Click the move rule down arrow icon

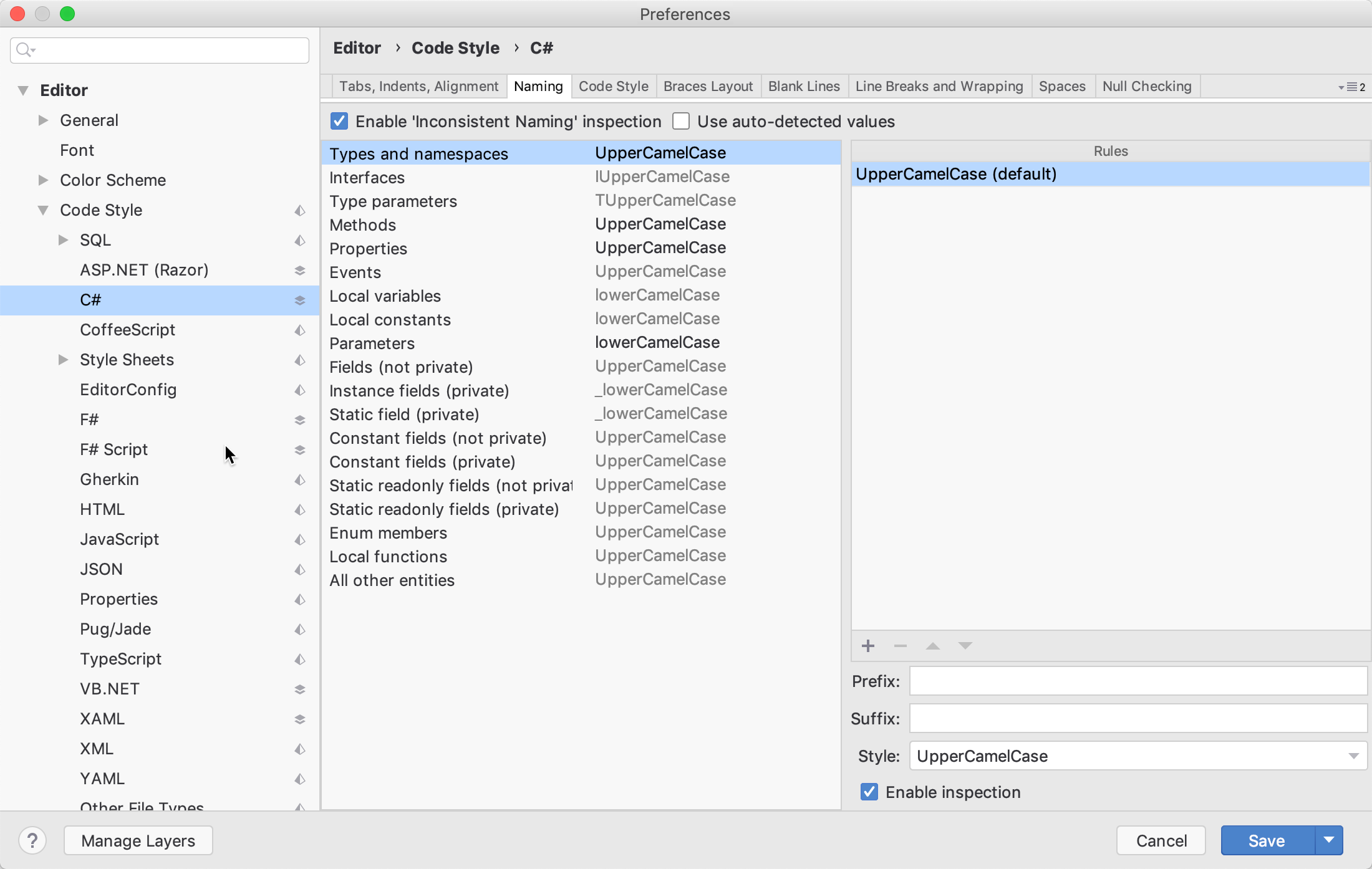click(x=963, y=645)
